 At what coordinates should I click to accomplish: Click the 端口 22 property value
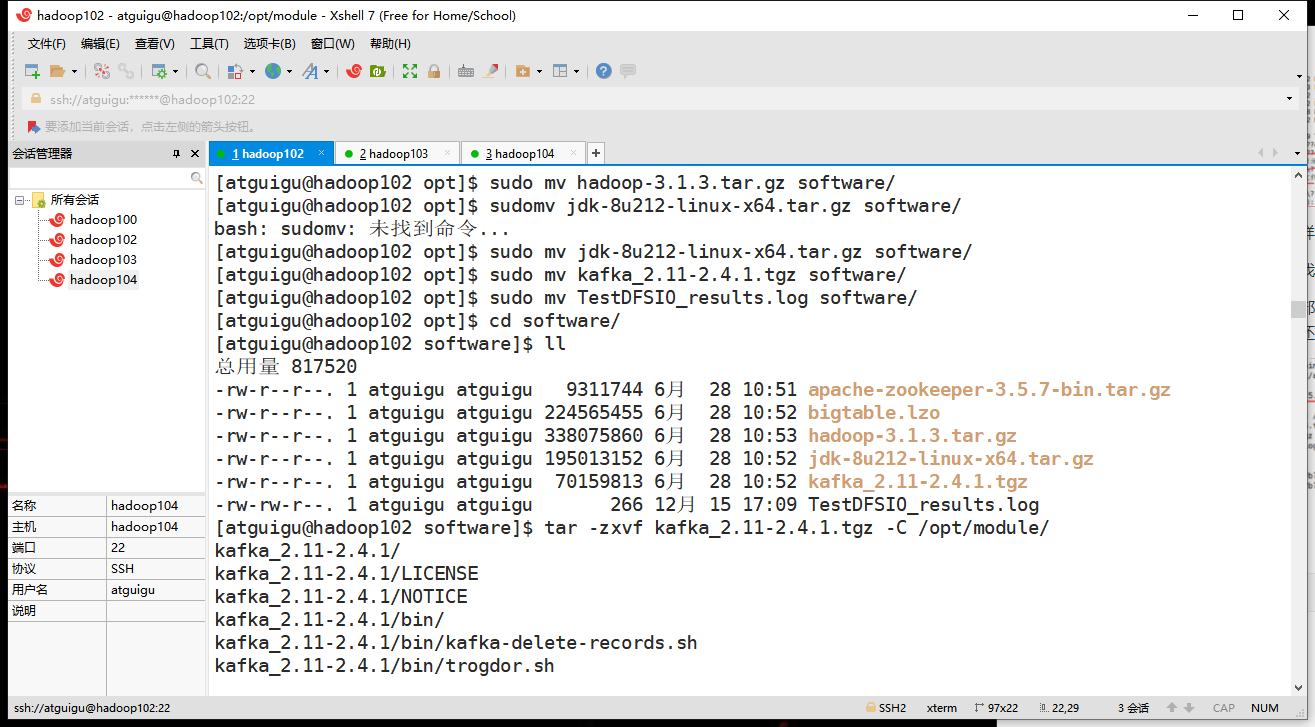coord(156,548)
